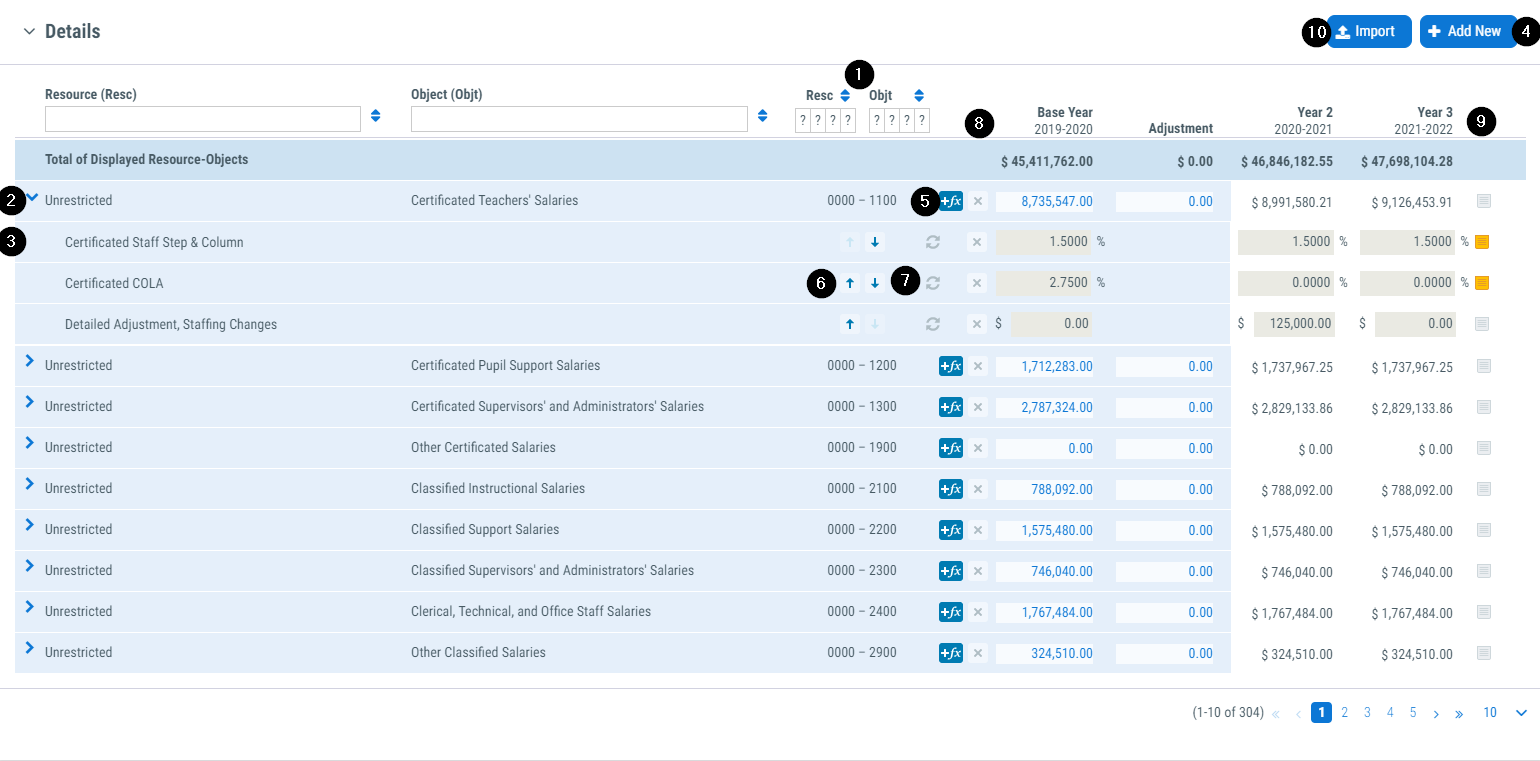Viewport: 1540px width, 761px height.
Task: Edit base year amount 8,735,547.00
Action: click(1045, 201)
